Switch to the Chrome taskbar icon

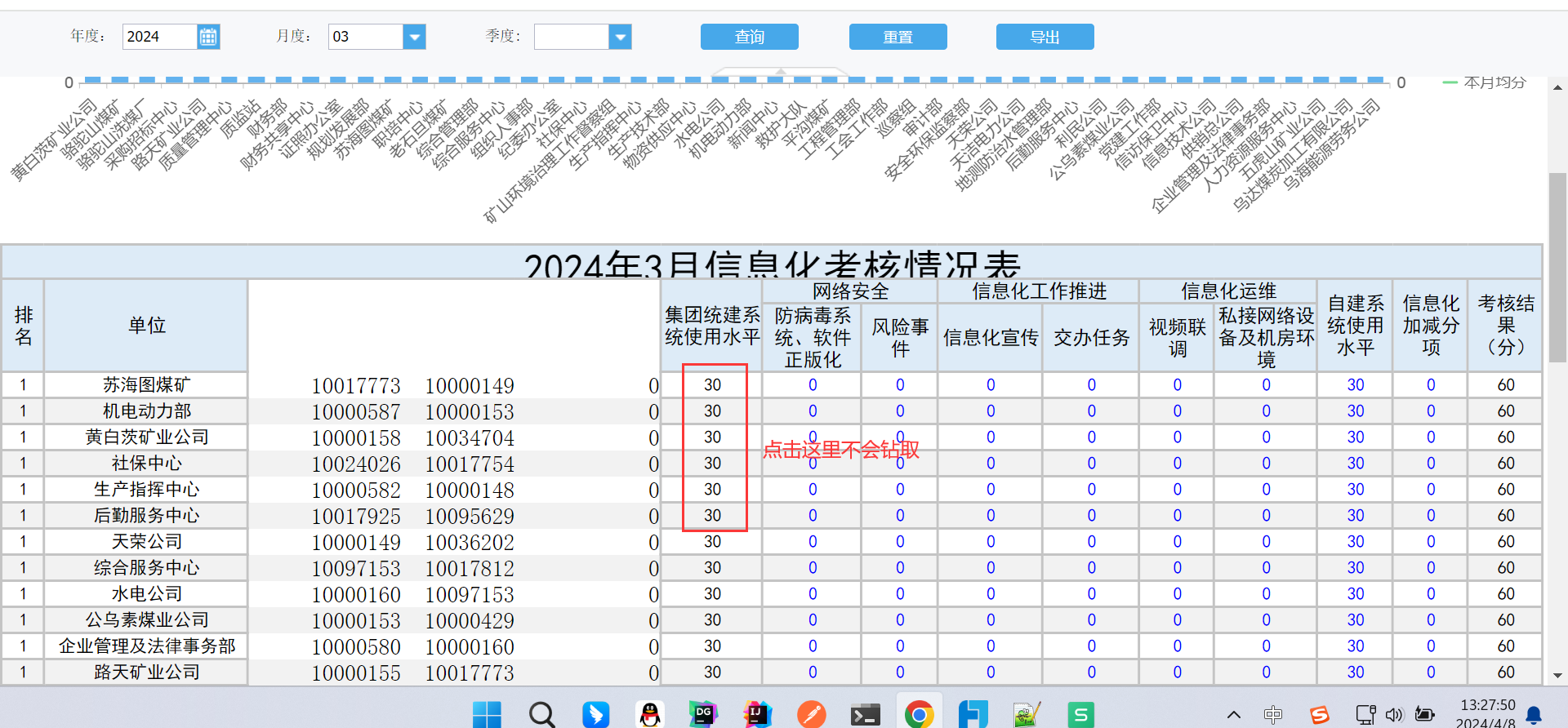point(920,714)
